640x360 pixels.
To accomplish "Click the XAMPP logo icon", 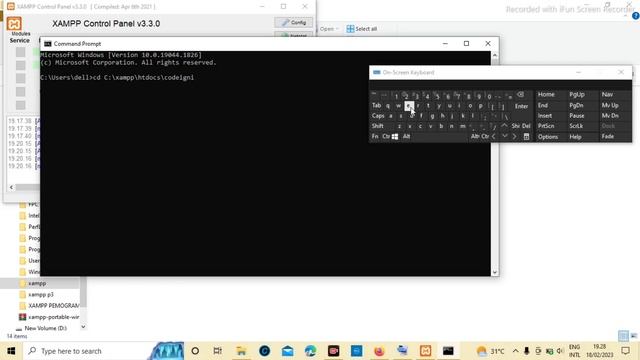I will (14, 24).
